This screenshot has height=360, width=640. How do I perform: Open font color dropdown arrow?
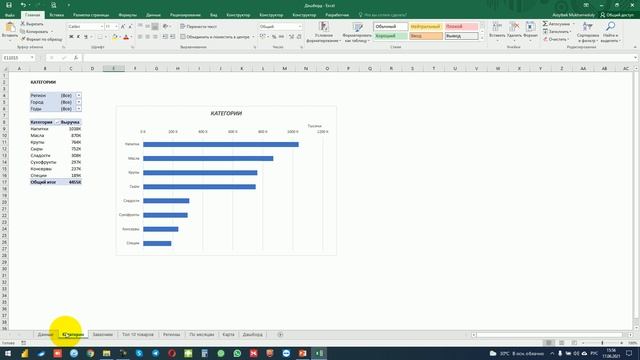pyautogui.click(x=131, y=37)
